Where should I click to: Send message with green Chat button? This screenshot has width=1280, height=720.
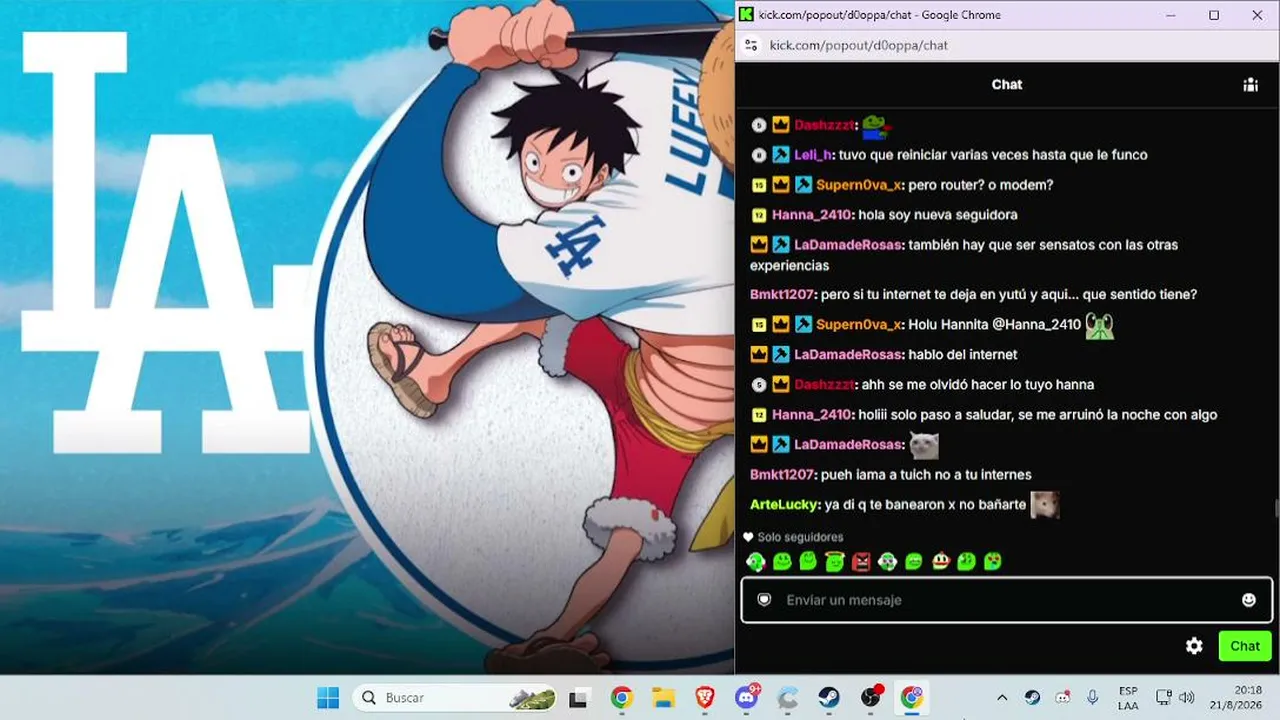point(1245,646)
